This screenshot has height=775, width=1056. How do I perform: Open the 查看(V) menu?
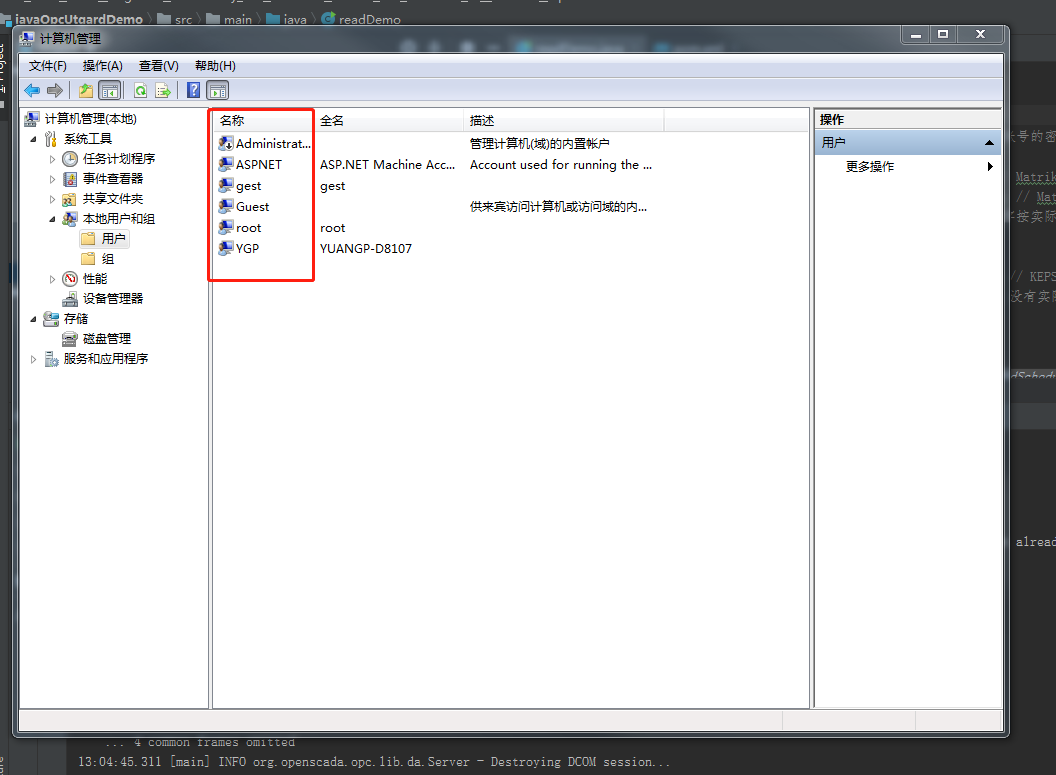coord(157,65)
